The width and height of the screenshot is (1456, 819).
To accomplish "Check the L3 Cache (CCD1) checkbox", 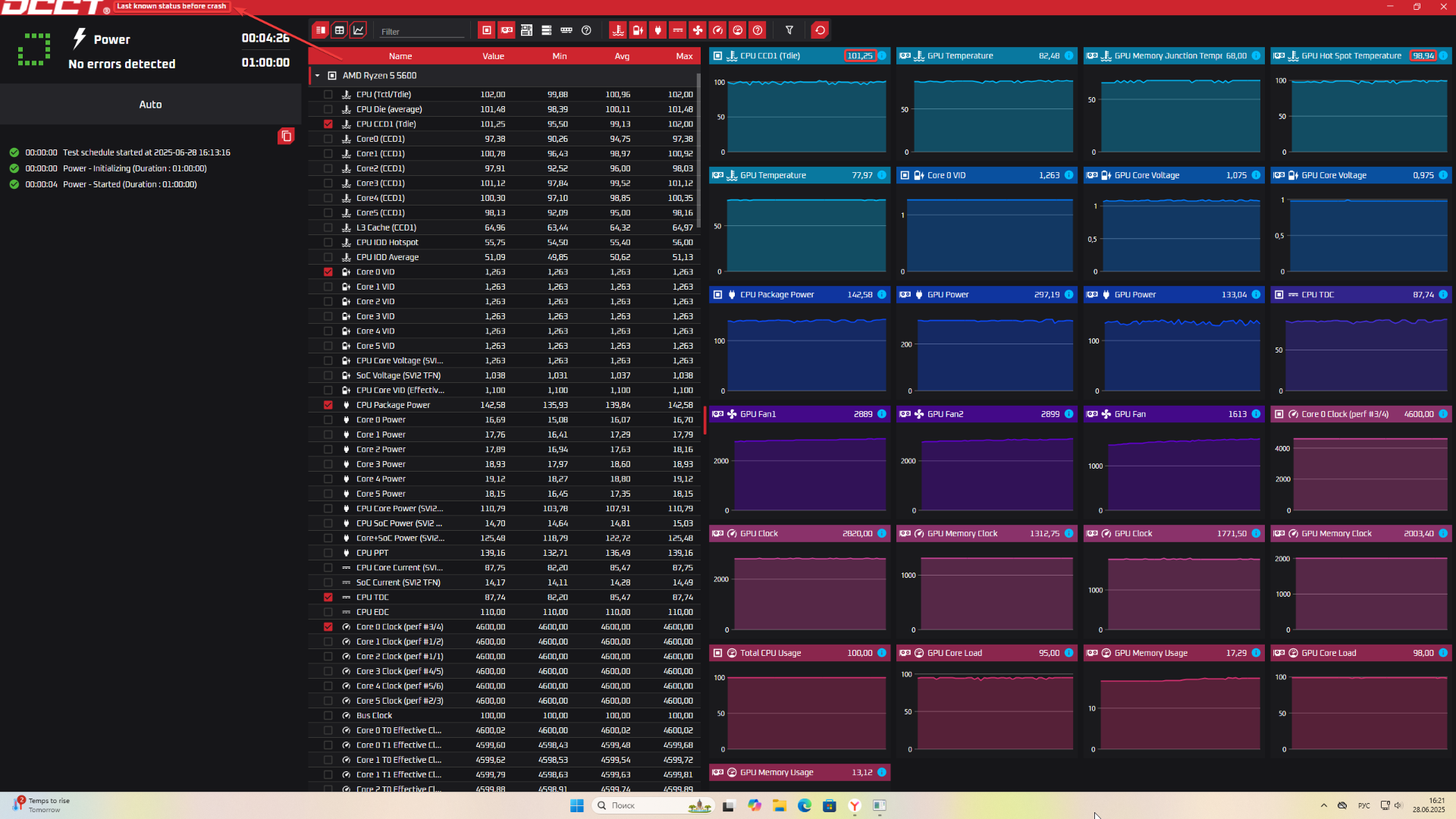I will pyautogui.click(x=328, y=227).
